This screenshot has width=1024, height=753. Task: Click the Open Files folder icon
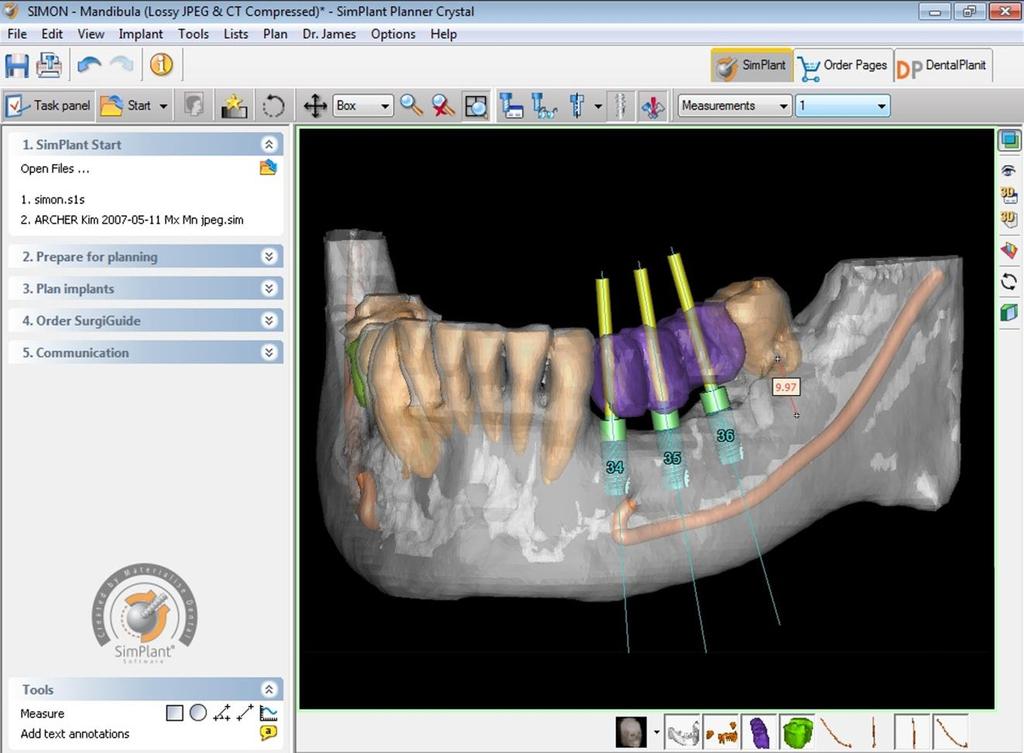click(x=268, y=168)
